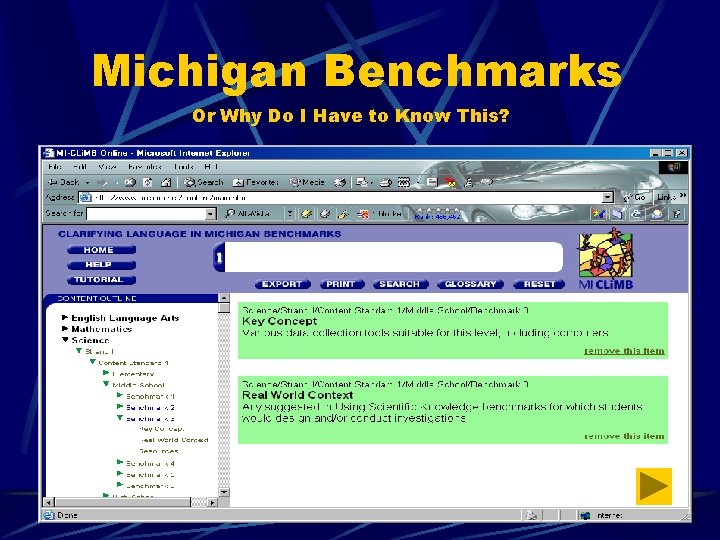Screen dimensions: 720x540
Task: Click the Search for input box
Action: [146, 214]
